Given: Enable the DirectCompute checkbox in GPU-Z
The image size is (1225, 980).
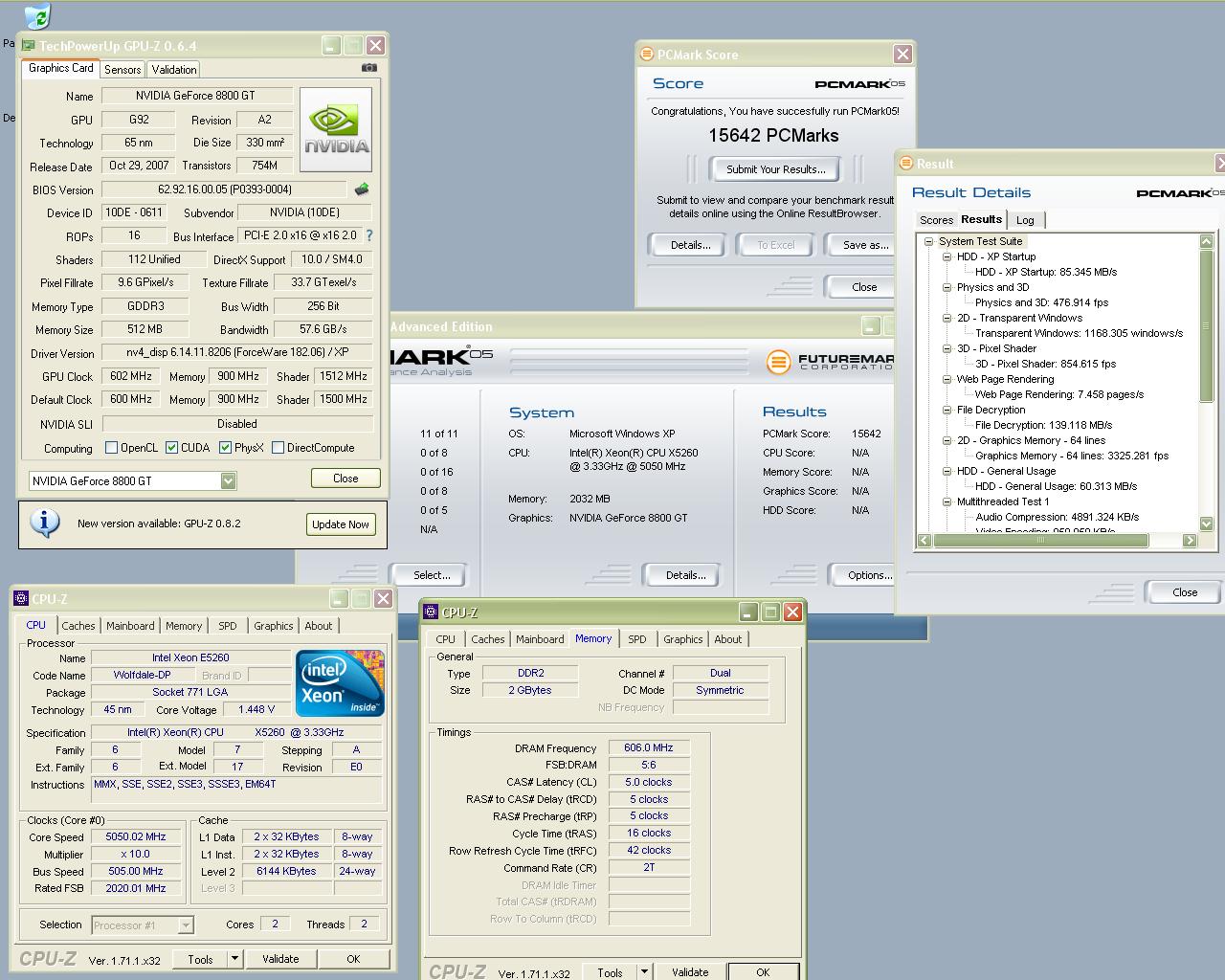Looking at the screenshot, I should coord(278,447).
